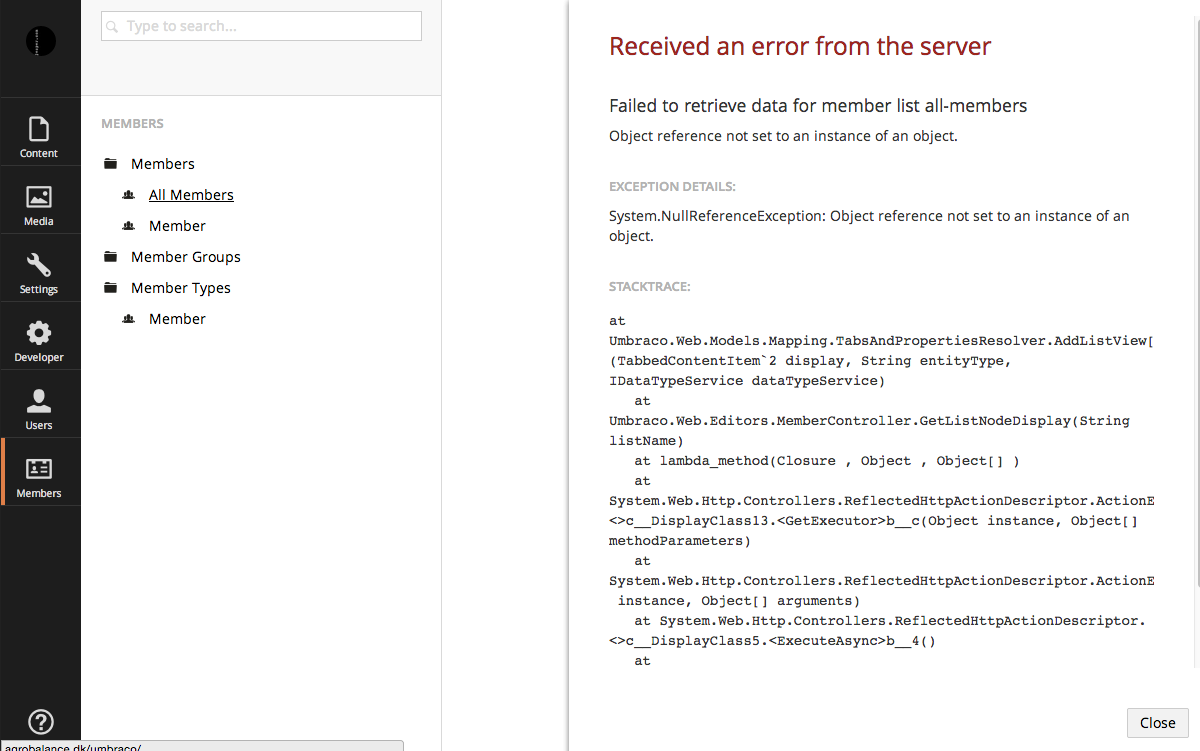Open the Settings wrench section
The width and height of the screenshot is (1200, 751).
[x=39, y=273]
